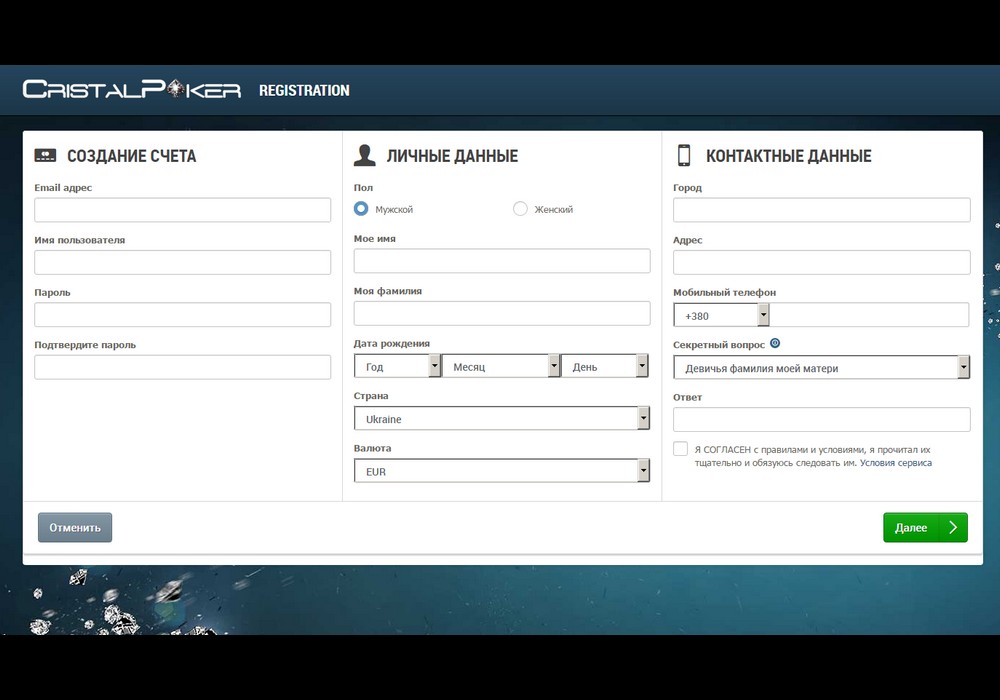Expand the День birth day dropdown
Image resolution: width=1000 pixels, height=700 pixels.
click(605, 367)
